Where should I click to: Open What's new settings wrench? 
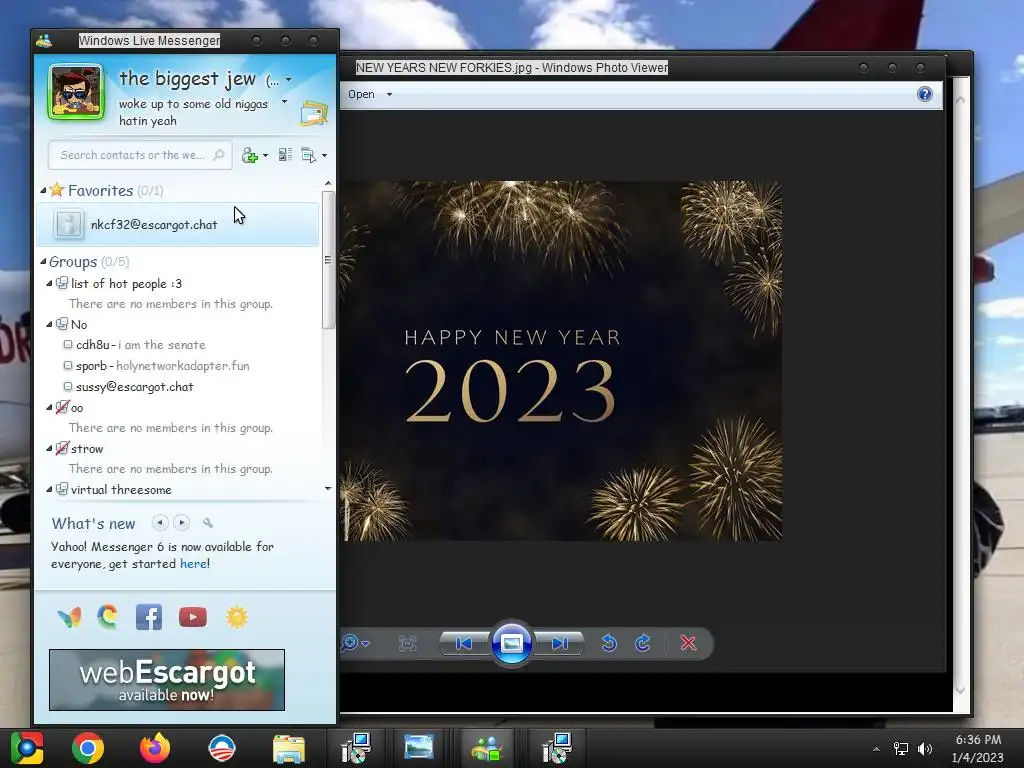pos(208,522)
